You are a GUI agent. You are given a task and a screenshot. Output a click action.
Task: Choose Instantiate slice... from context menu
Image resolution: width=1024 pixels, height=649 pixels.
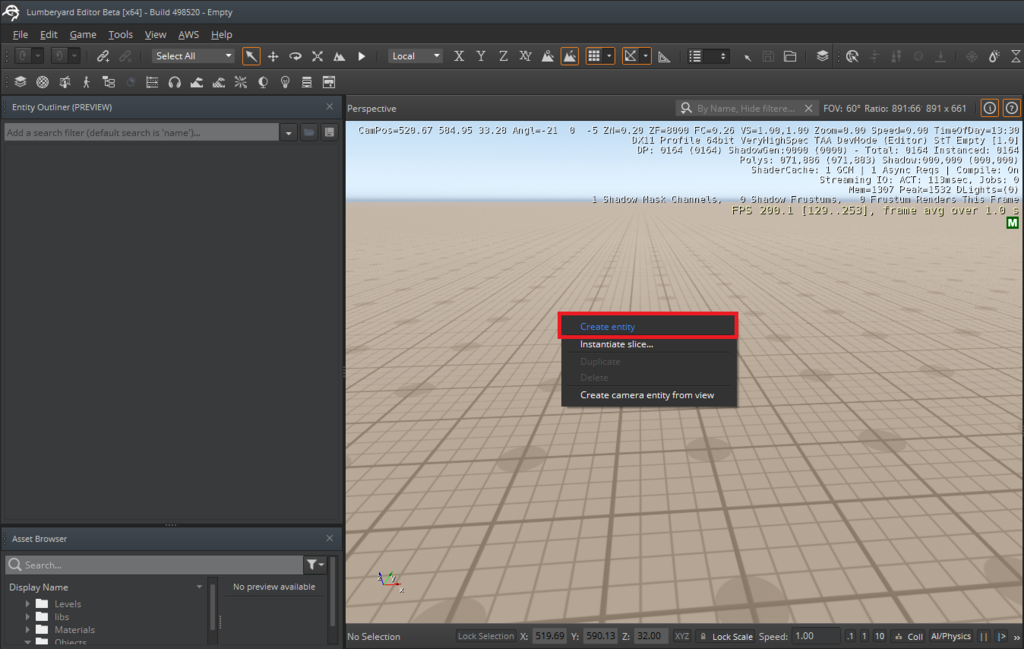point(648,344)
